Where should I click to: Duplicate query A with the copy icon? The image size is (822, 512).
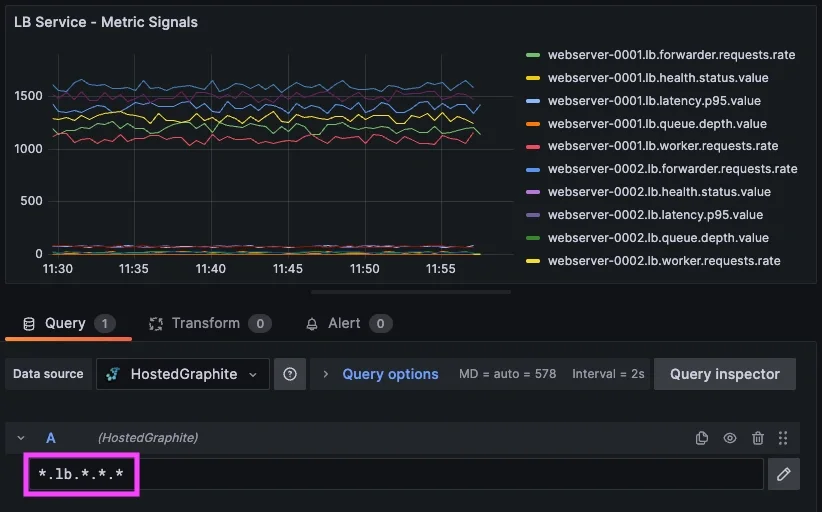click(x=701, y=438)
